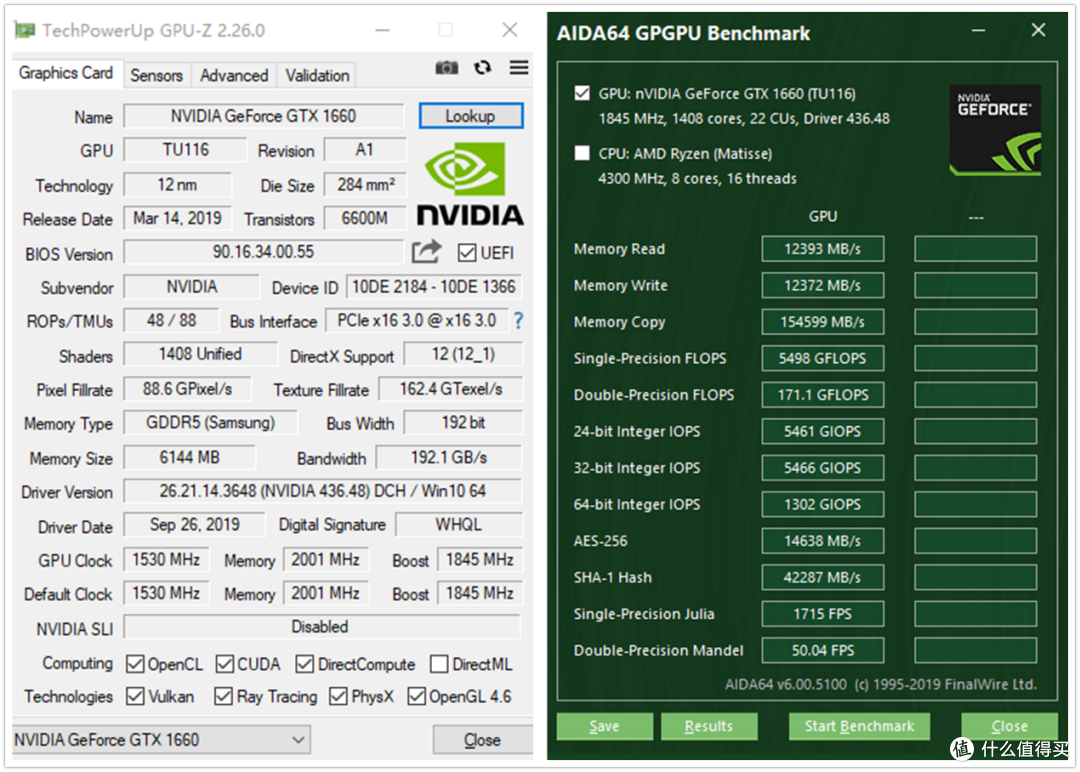Click the GeForce logo in AIDA64
This screenshot has height=772, width=1080.
(x=995, y=129)
